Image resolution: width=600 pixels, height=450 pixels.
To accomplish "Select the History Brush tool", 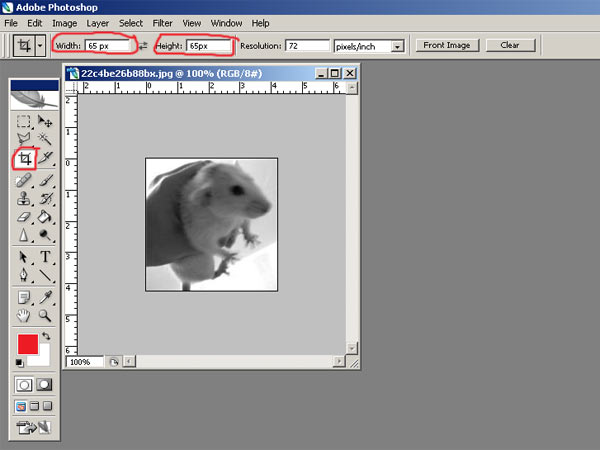I will coord(45,199).
